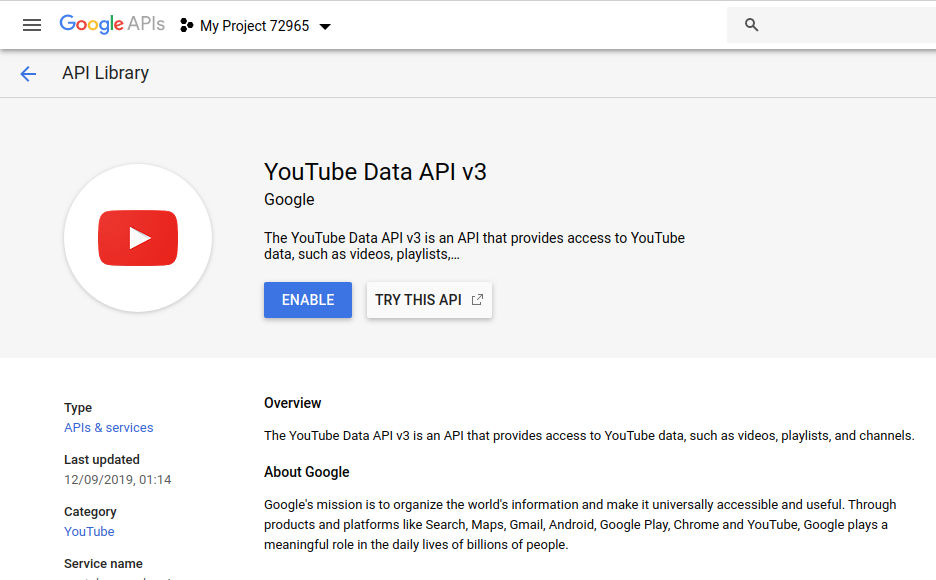Focus the top search input field
Viewport: 936px width, 580px height.
click(x=831, y=24)
